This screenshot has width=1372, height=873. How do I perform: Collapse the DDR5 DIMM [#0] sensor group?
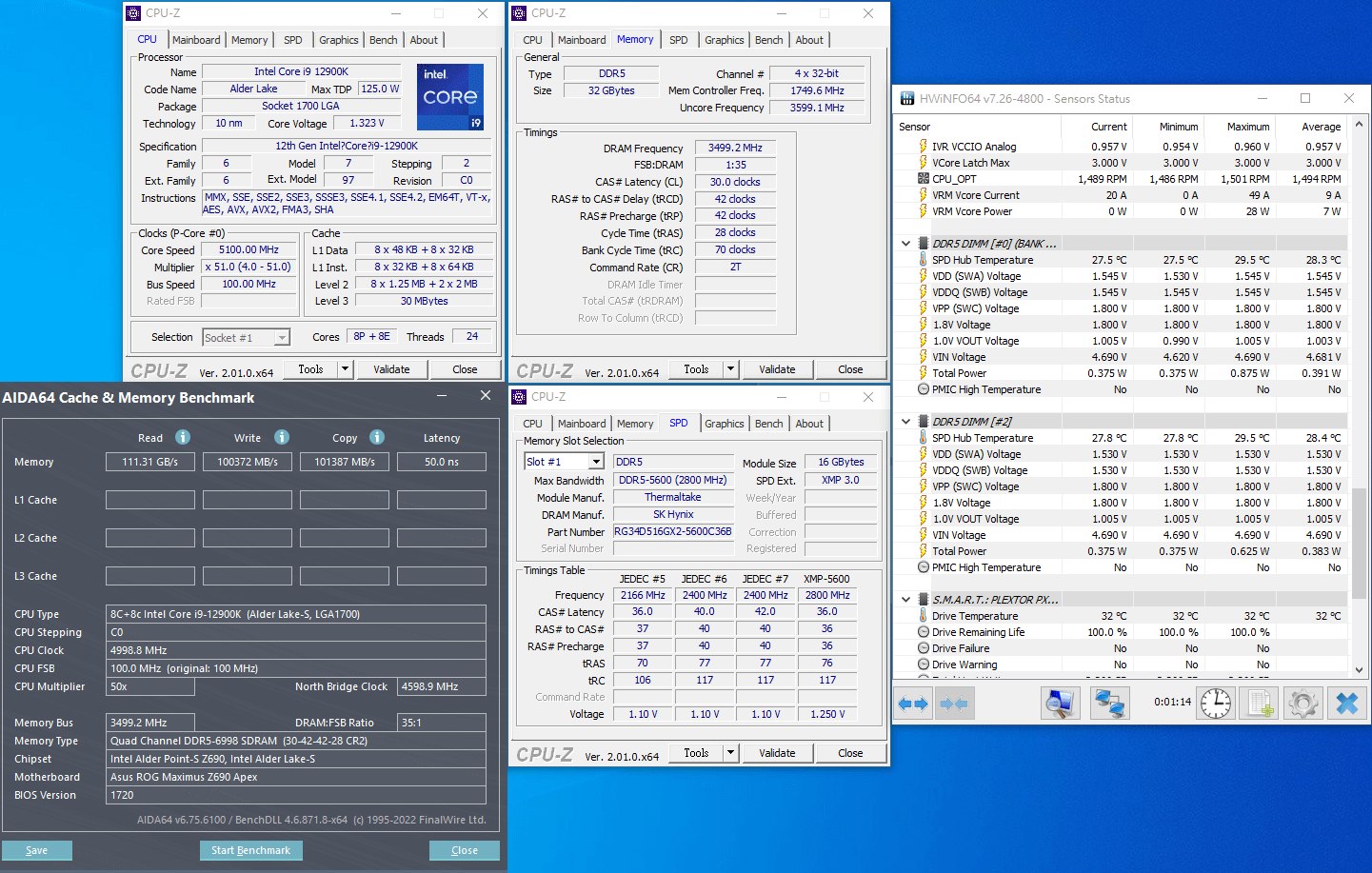click(905, 244)
